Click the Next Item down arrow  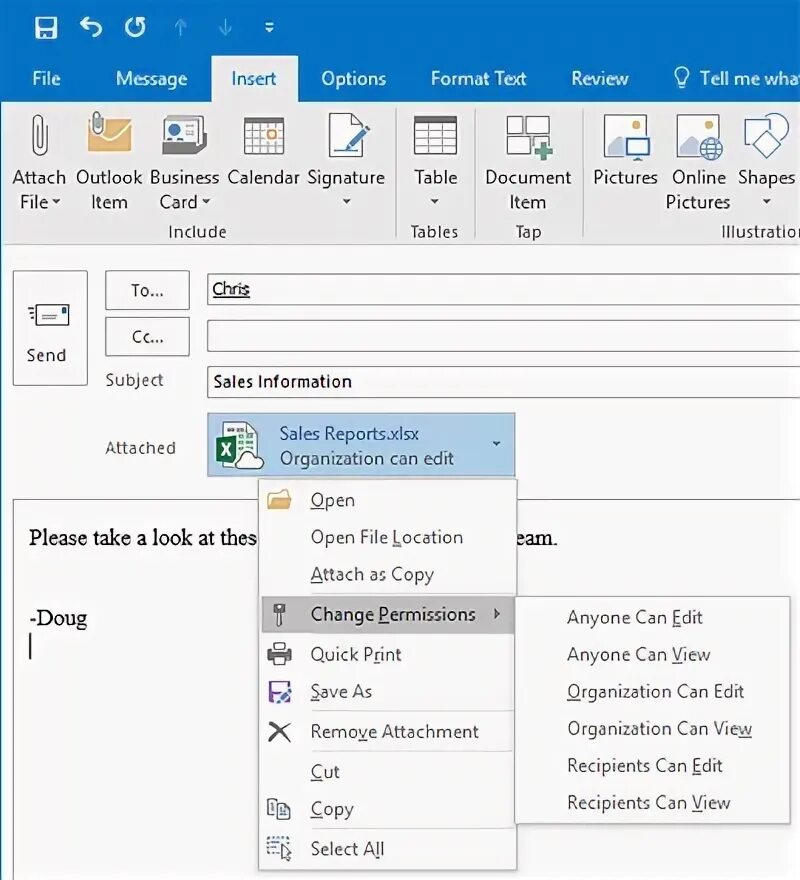click(225, 27)
